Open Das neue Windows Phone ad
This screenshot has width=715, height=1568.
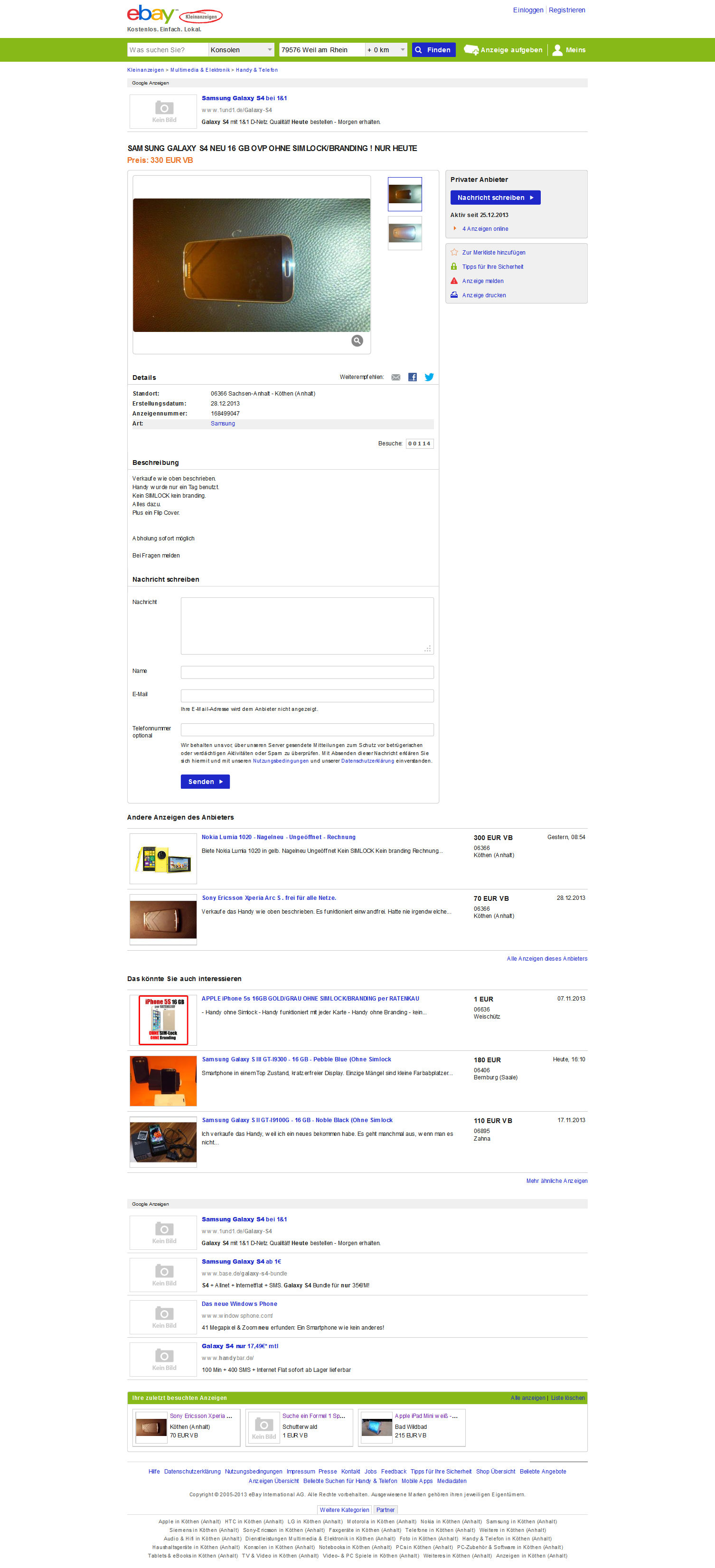[239, 1304]
